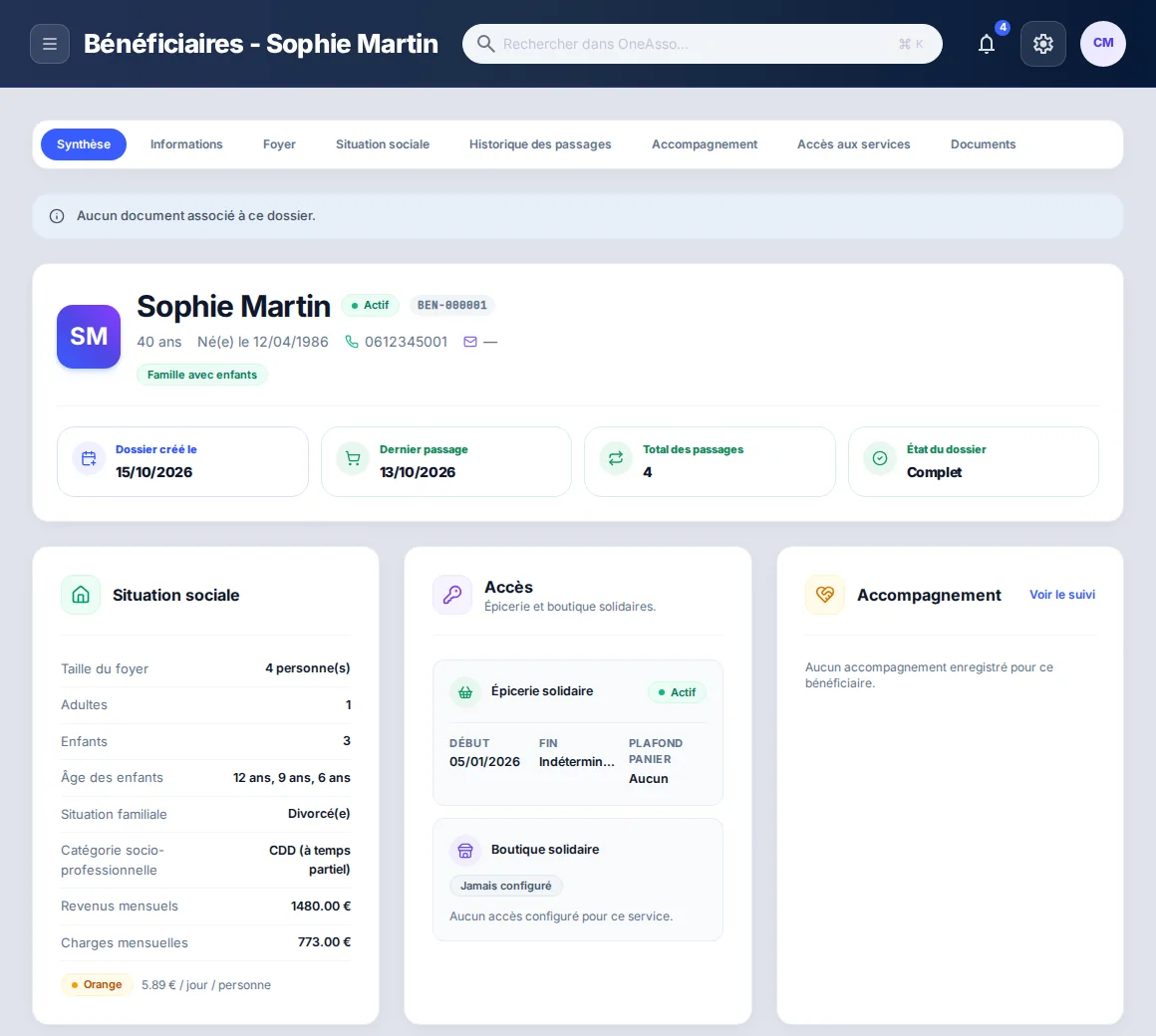Select the Accès aux services tab
This screenshot has height=1036, width=1156.
tap(853, 144)
